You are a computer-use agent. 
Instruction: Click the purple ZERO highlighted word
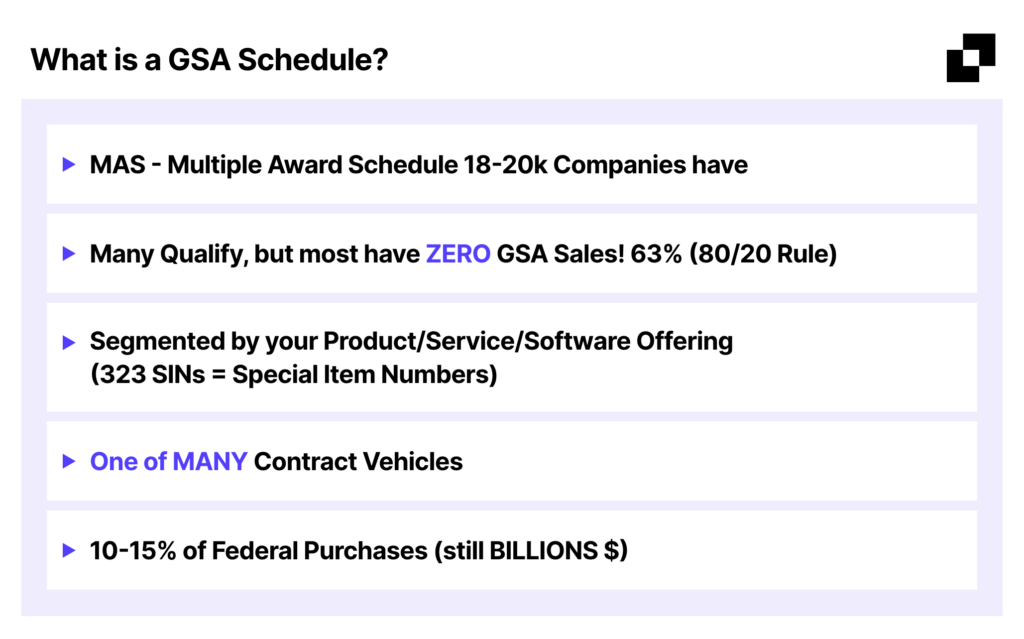pos(458,254)
